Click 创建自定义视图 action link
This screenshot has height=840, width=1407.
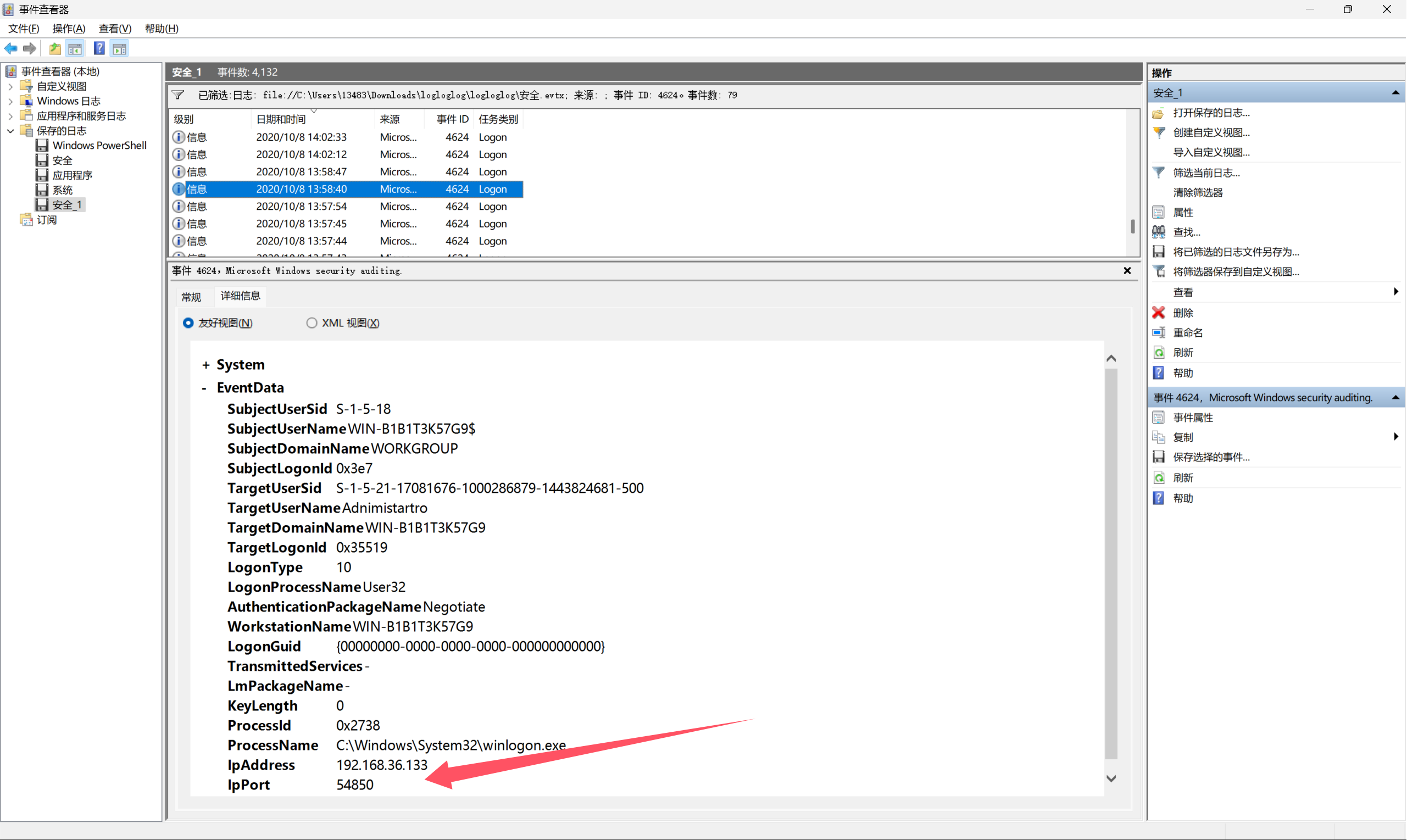pos(1211,132)
